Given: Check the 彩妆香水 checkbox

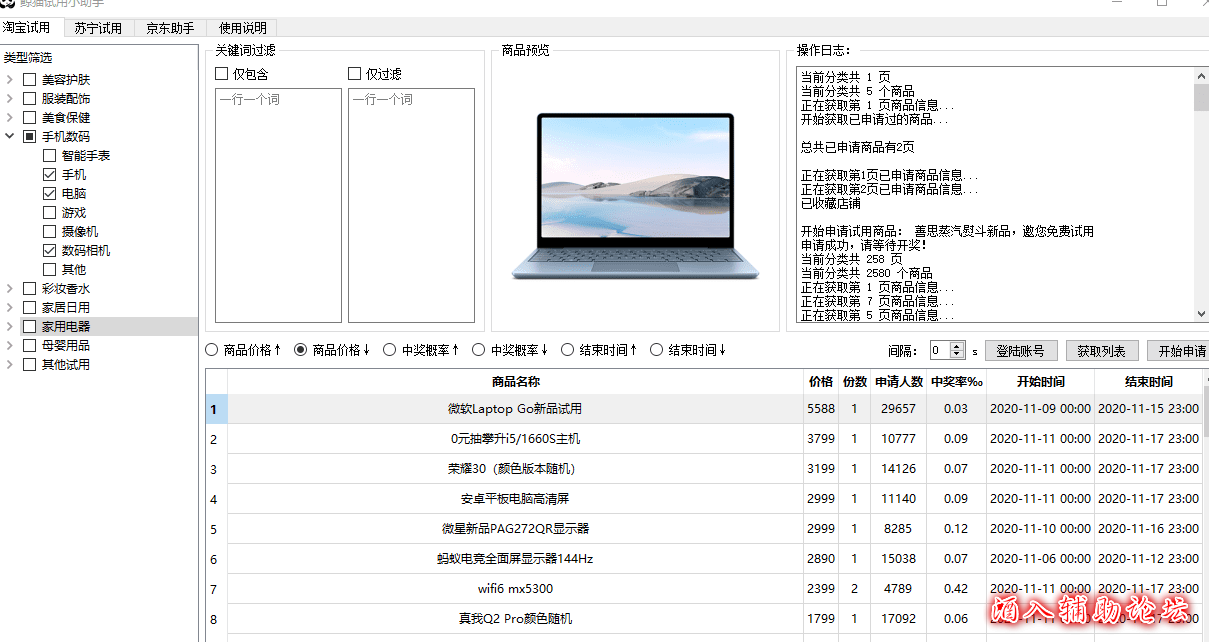Looking at the screenshot, I should [29, 288].
